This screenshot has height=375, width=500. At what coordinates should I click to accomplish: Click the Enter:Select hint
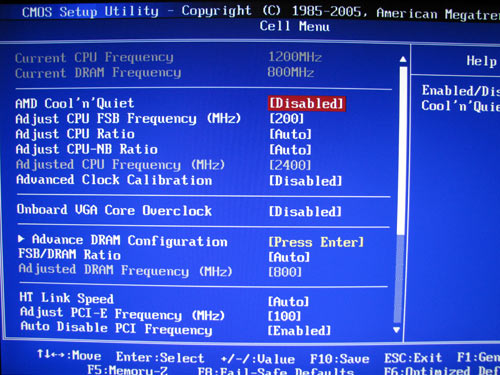[x=160, y=357]
